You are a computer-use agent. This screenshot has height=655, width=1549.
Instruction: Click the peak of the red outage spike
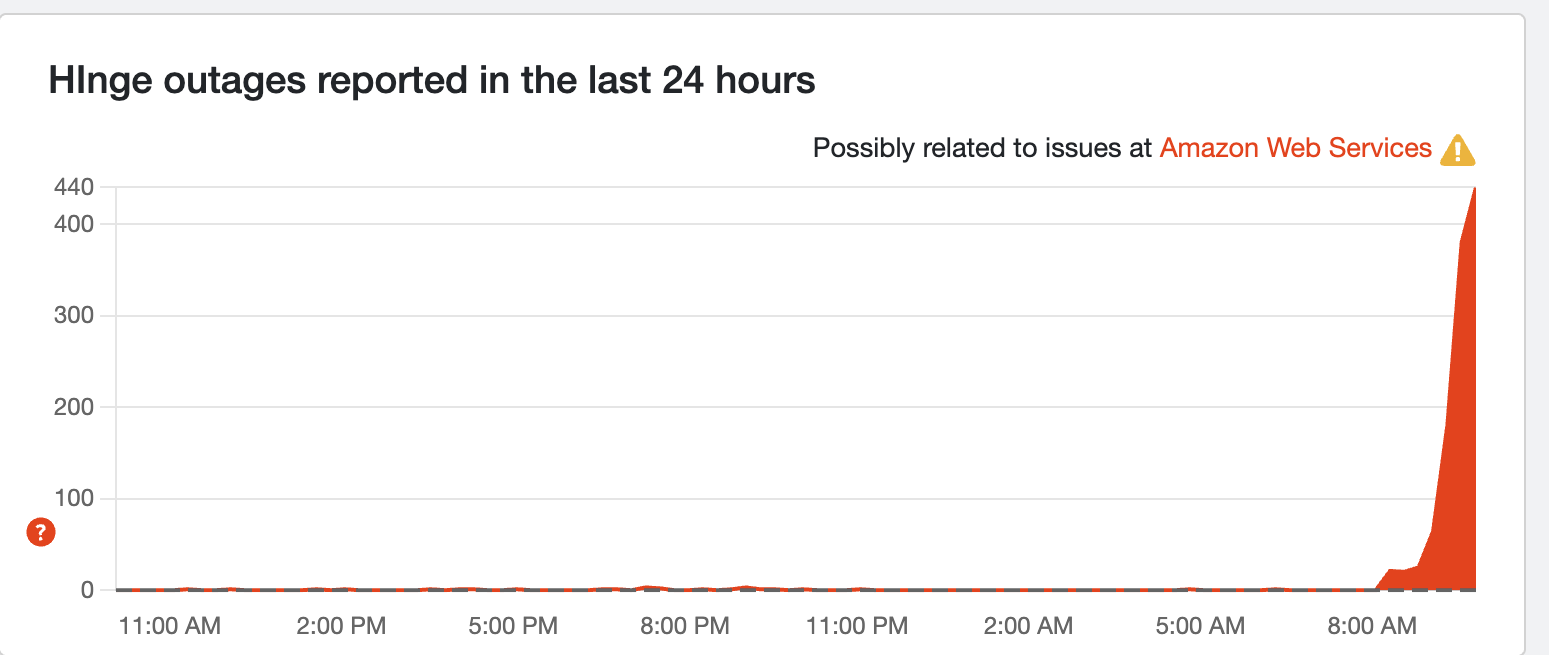[1474, 190]
